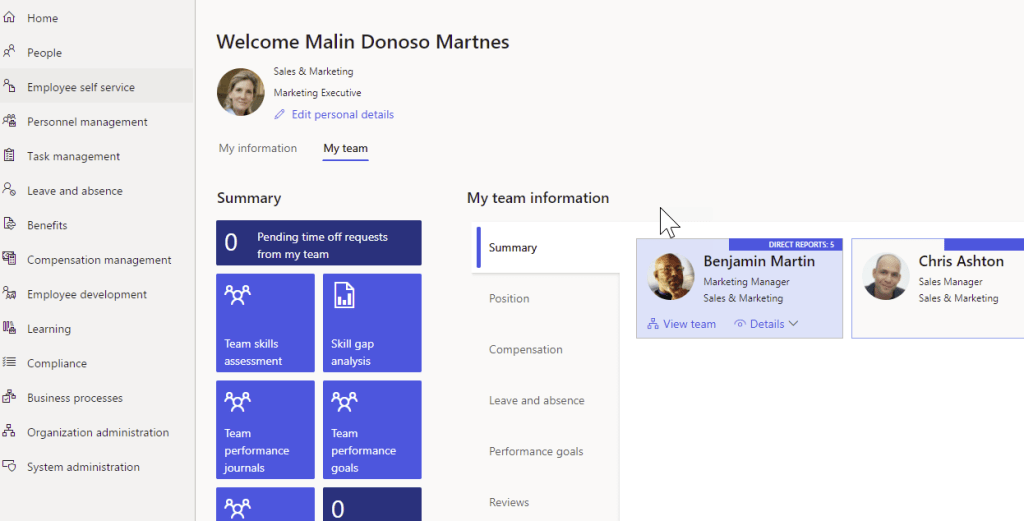The height and width of the screenshot is (521, 1024).
Task: Select the Leave and absence icon
Action: [x=9, y=190]
